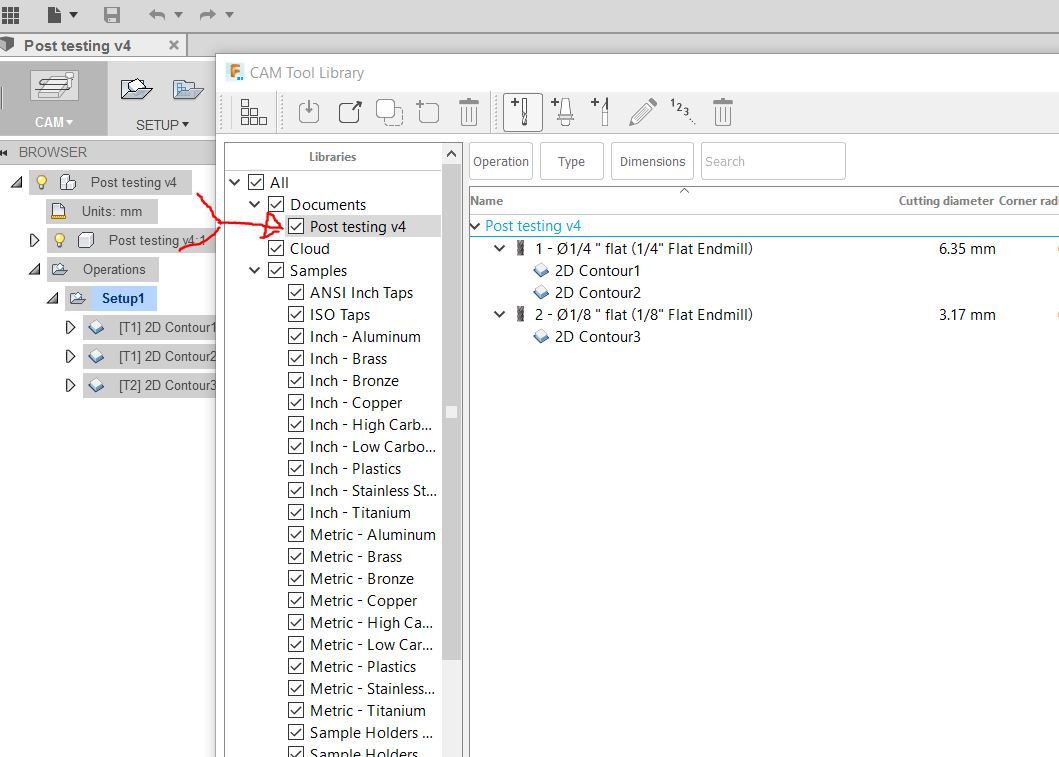1059x757 pixels.
Task: Uncheck ANSI Inch Taps checkbox
Action: tap(296, 292)
